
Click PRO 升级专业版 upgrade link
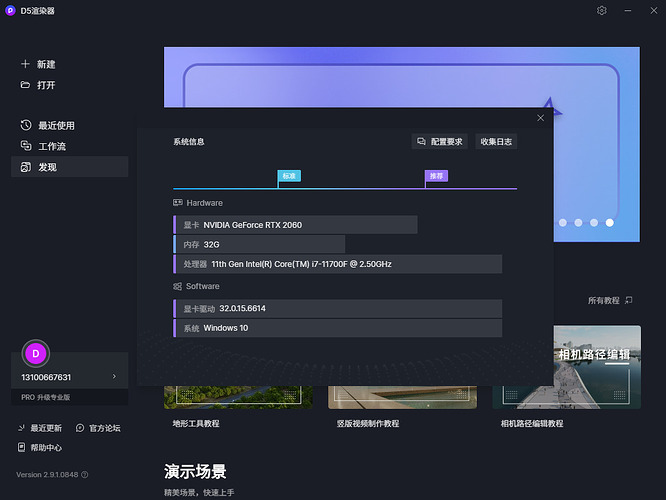pyautogui.click(x=46, y=397)
